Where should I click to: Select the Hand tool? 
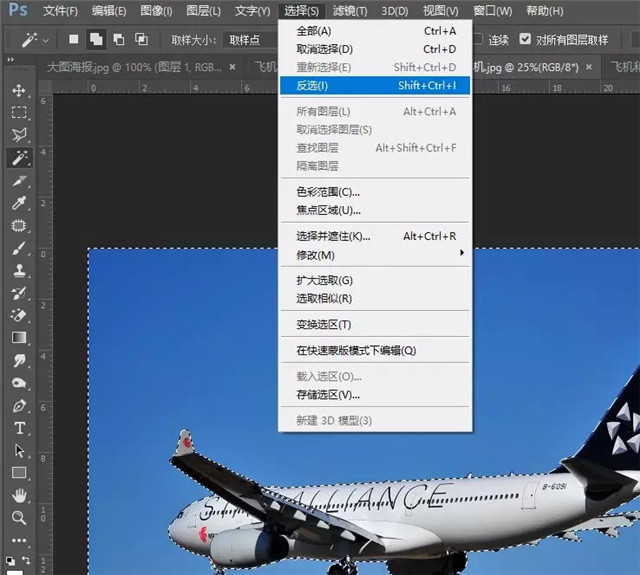[x=19, y=495]
